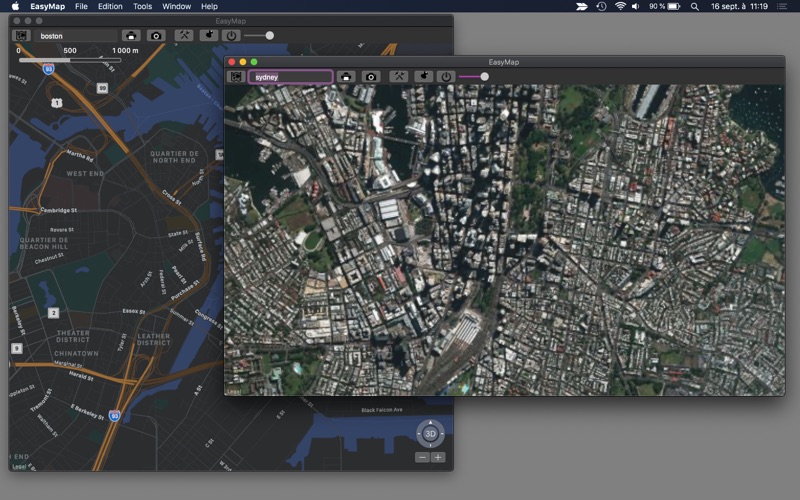Toggle the power button in Boston window
The image size is (800, 500).
[x=232, y=35]
